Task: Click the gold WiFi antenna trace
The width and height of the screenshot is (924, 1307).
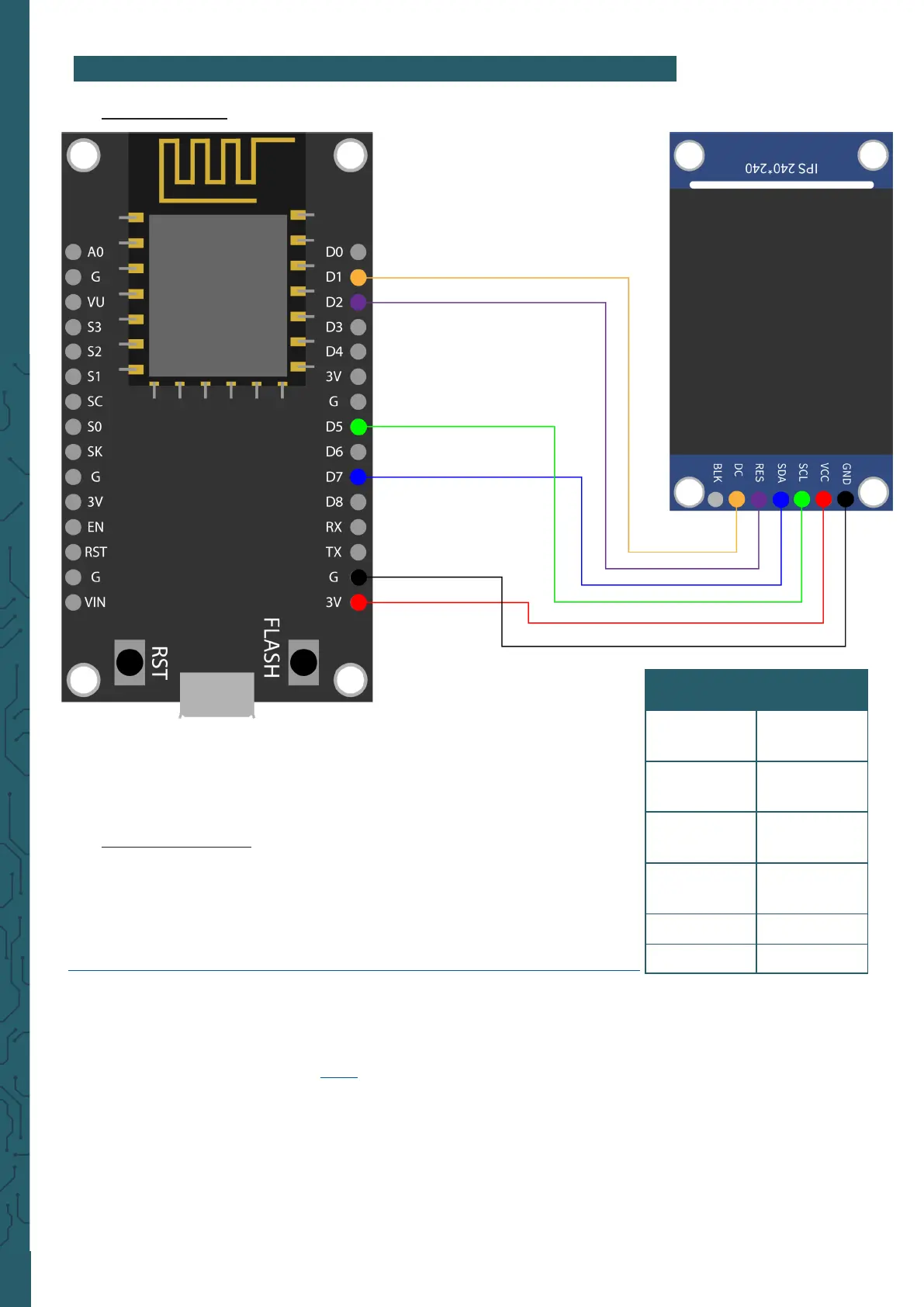Action: 226,170
